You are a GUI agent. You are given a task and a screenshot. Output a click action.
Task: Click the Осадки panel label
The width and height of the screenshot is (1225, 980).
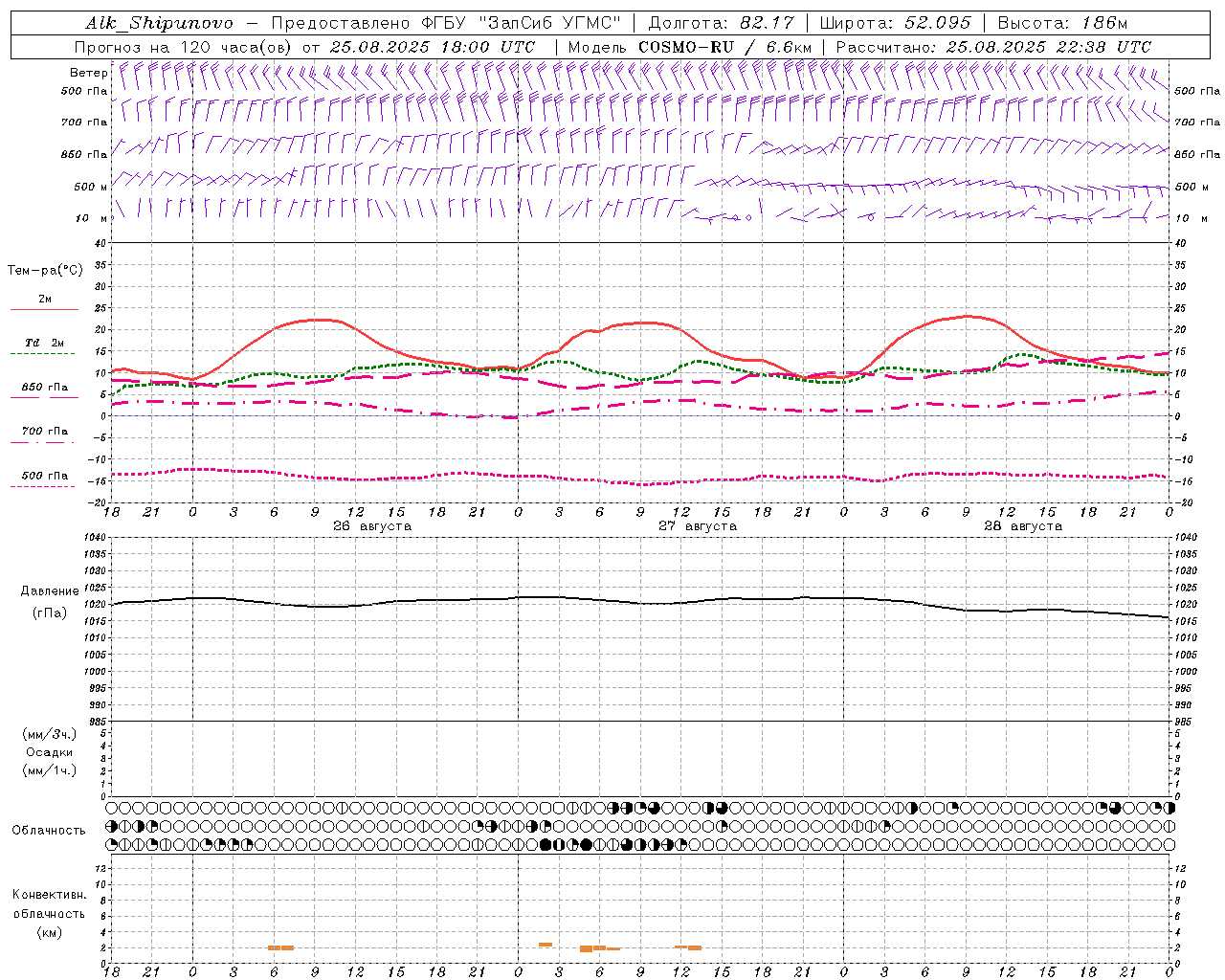click(x=50, y=753)
